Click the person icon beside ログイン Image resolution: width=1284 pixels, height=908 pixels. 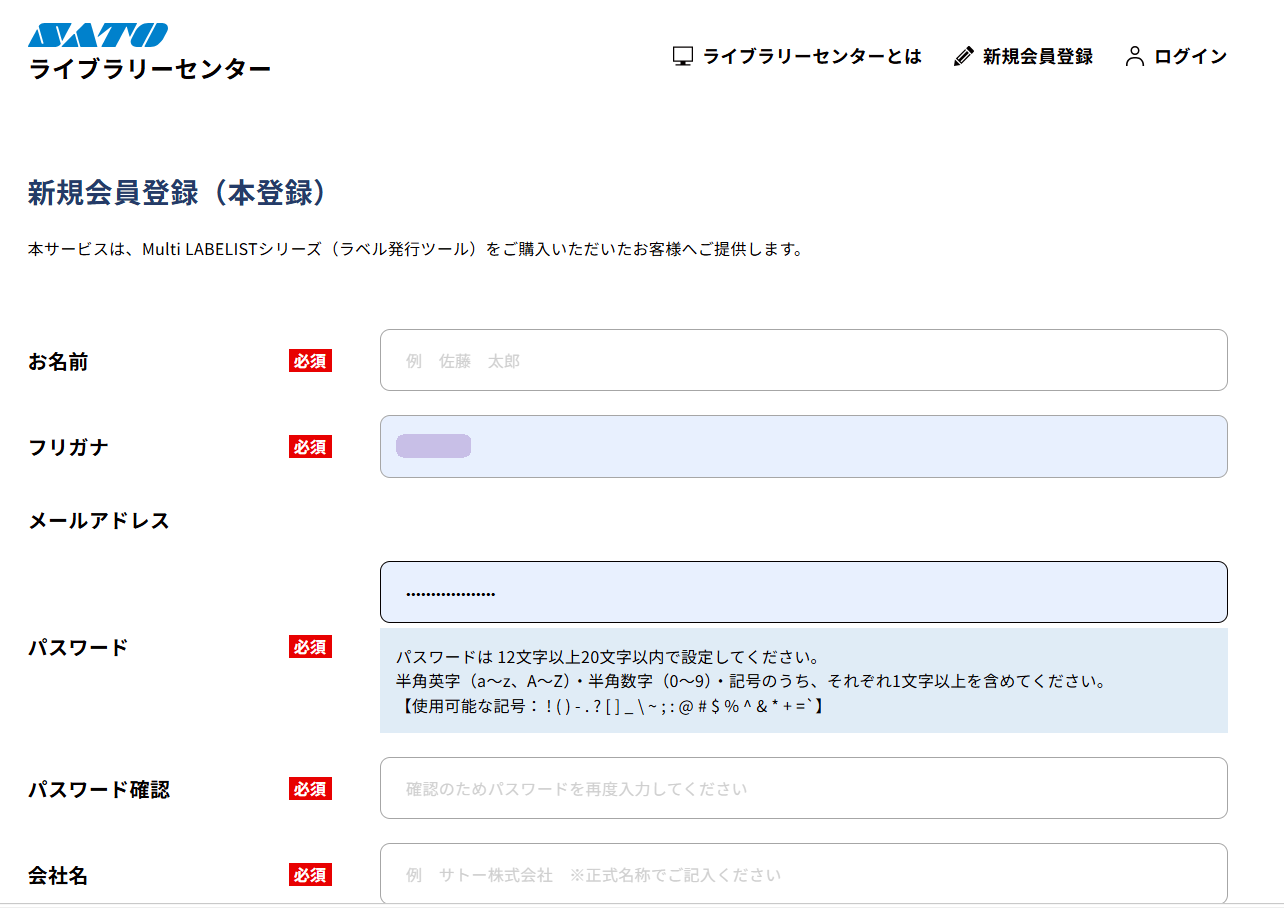(x=1134, y=56)
